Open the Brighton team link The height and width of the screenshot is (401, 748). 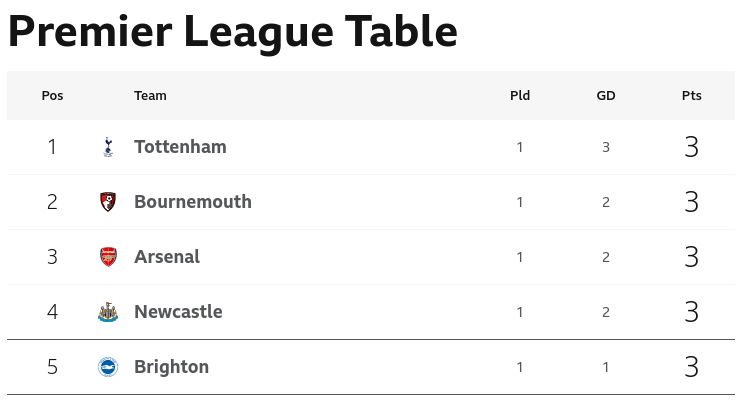[x=172, y=367]
